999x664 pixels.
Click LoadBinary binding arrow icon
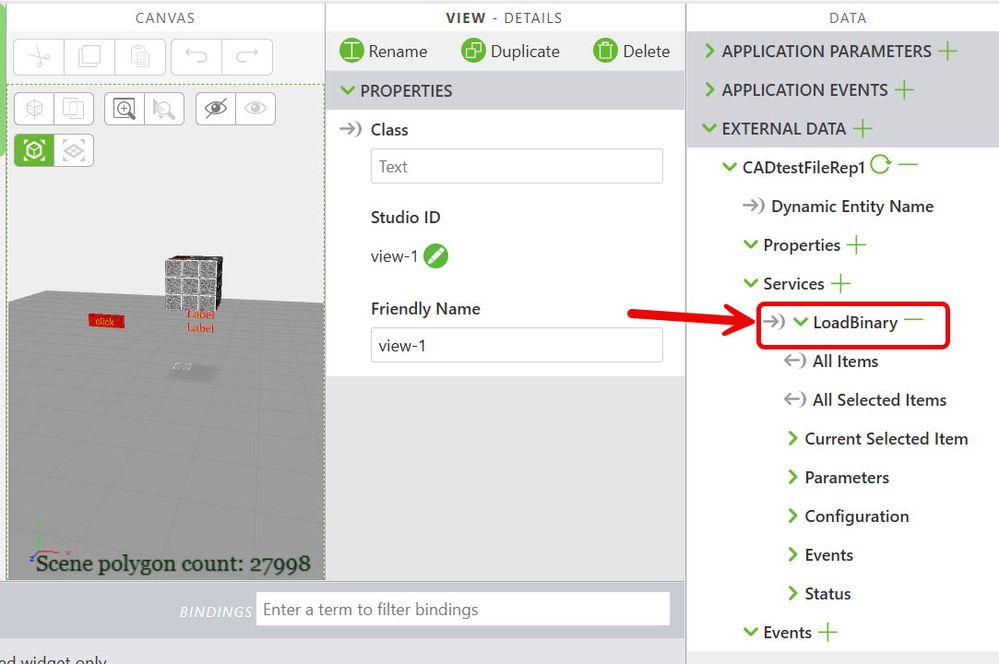point(773,321)
